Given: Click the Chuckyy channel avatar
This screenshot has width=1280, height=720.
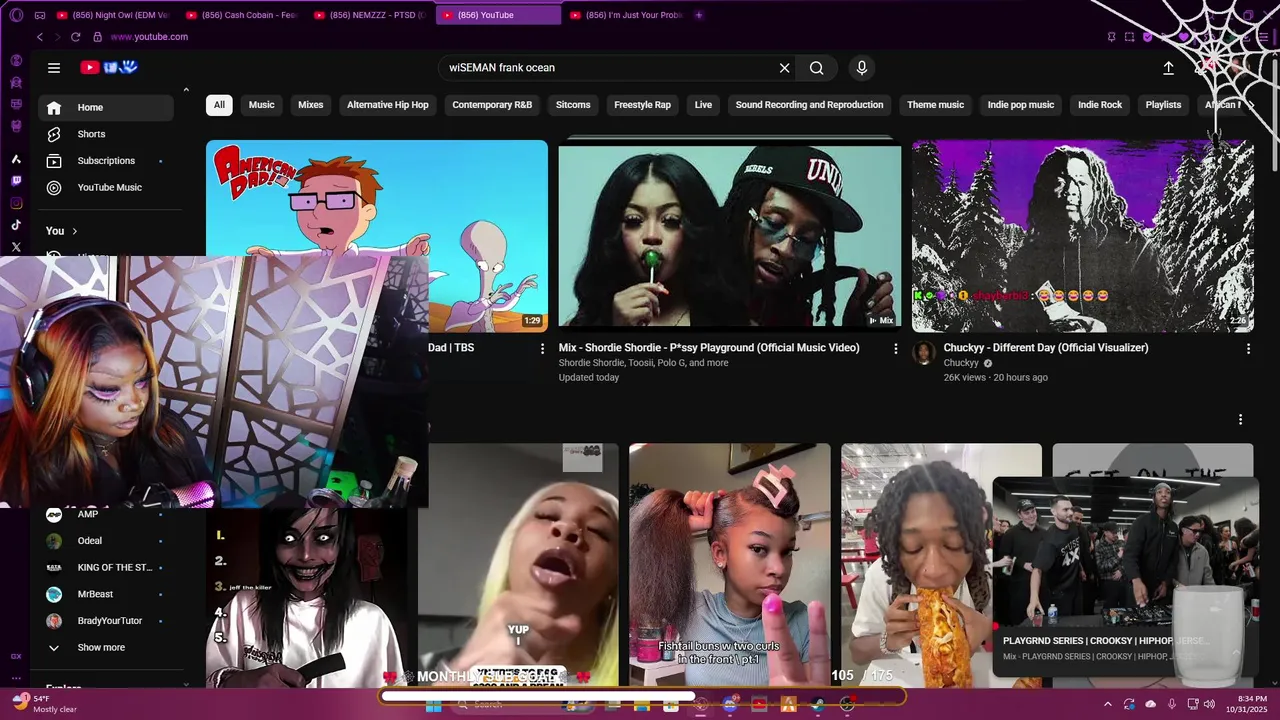Looking at the screenshot, I should (x=924, y=352).
